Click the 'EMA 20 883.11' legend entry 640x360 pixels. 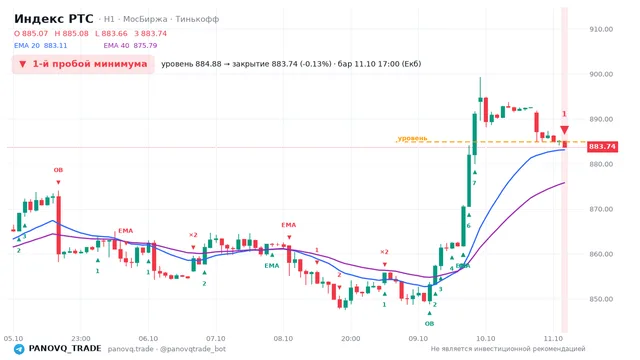click(x=40, y=45)
